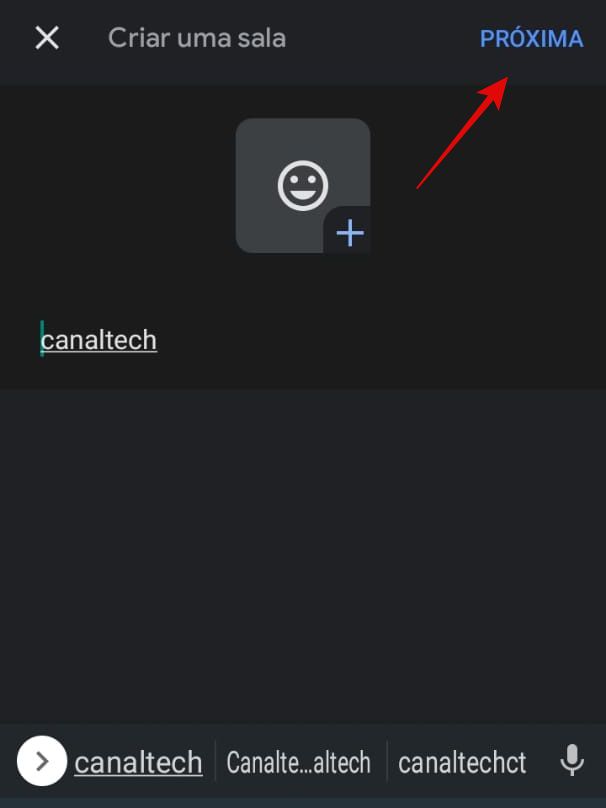Click the red arrow annotation

coord(462,133)
